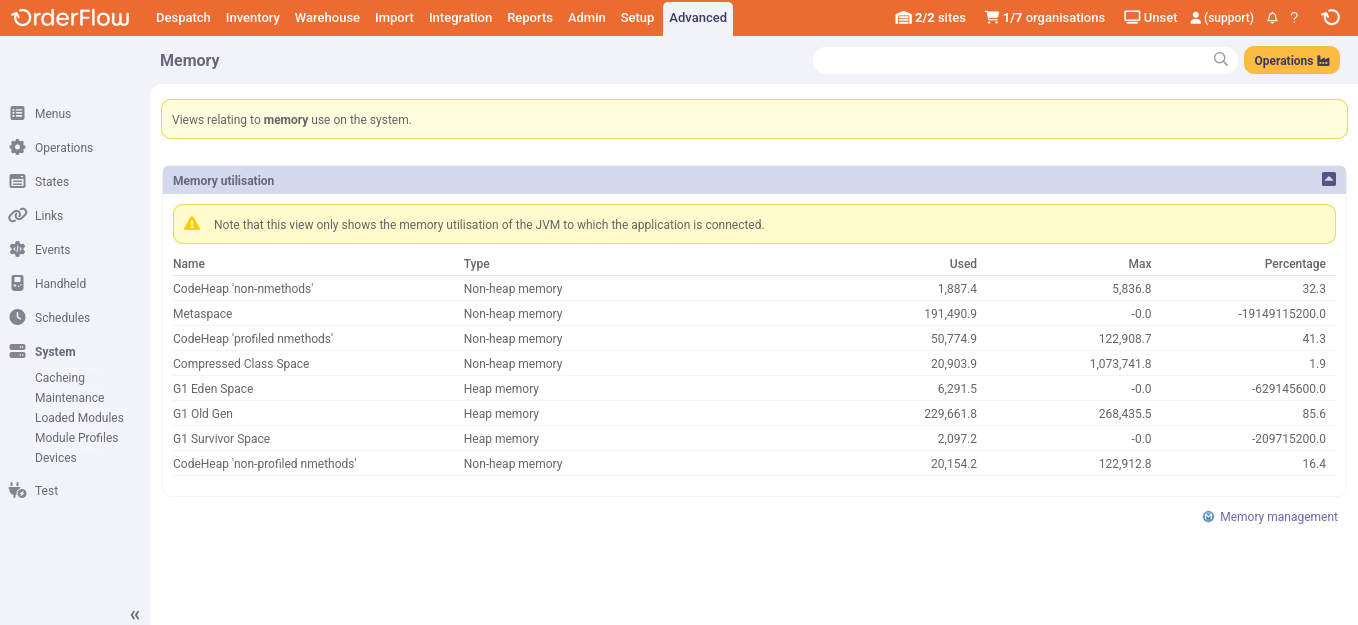
Task: Click the warehouse sites icon showing 2/2
Action: pos(902,17)
